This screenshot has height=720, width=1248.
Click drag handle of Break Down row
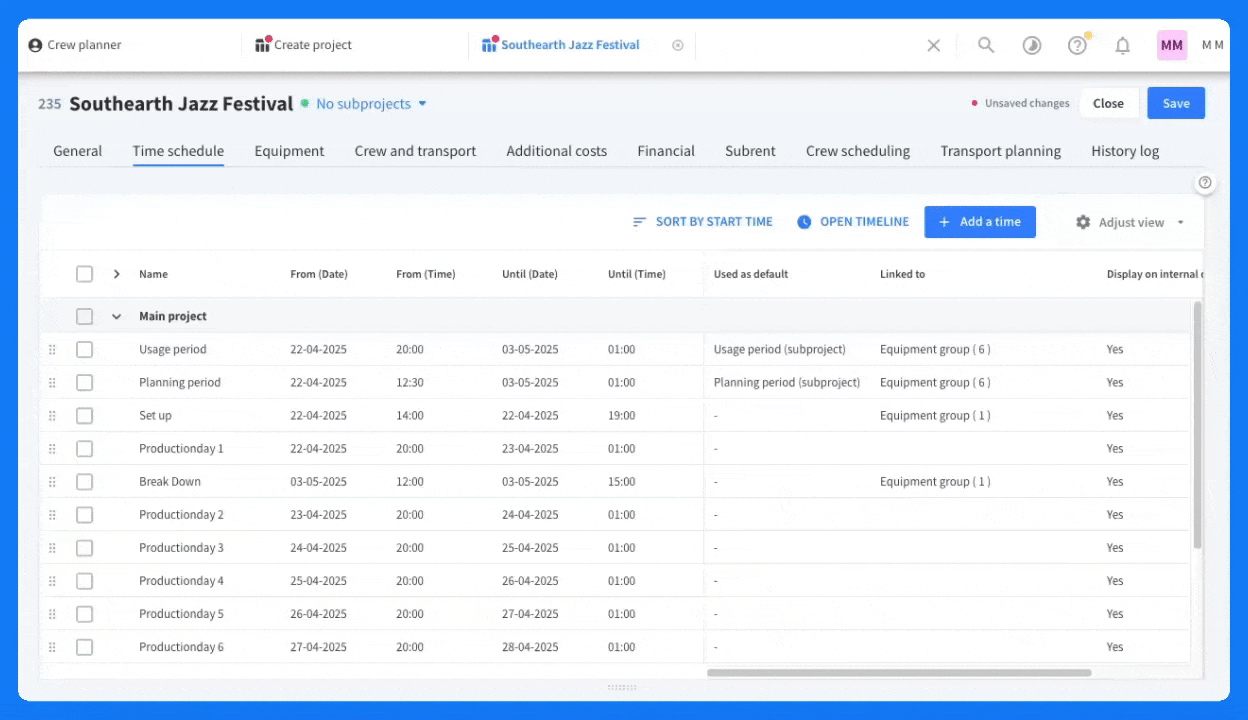(x=52, y=482)
